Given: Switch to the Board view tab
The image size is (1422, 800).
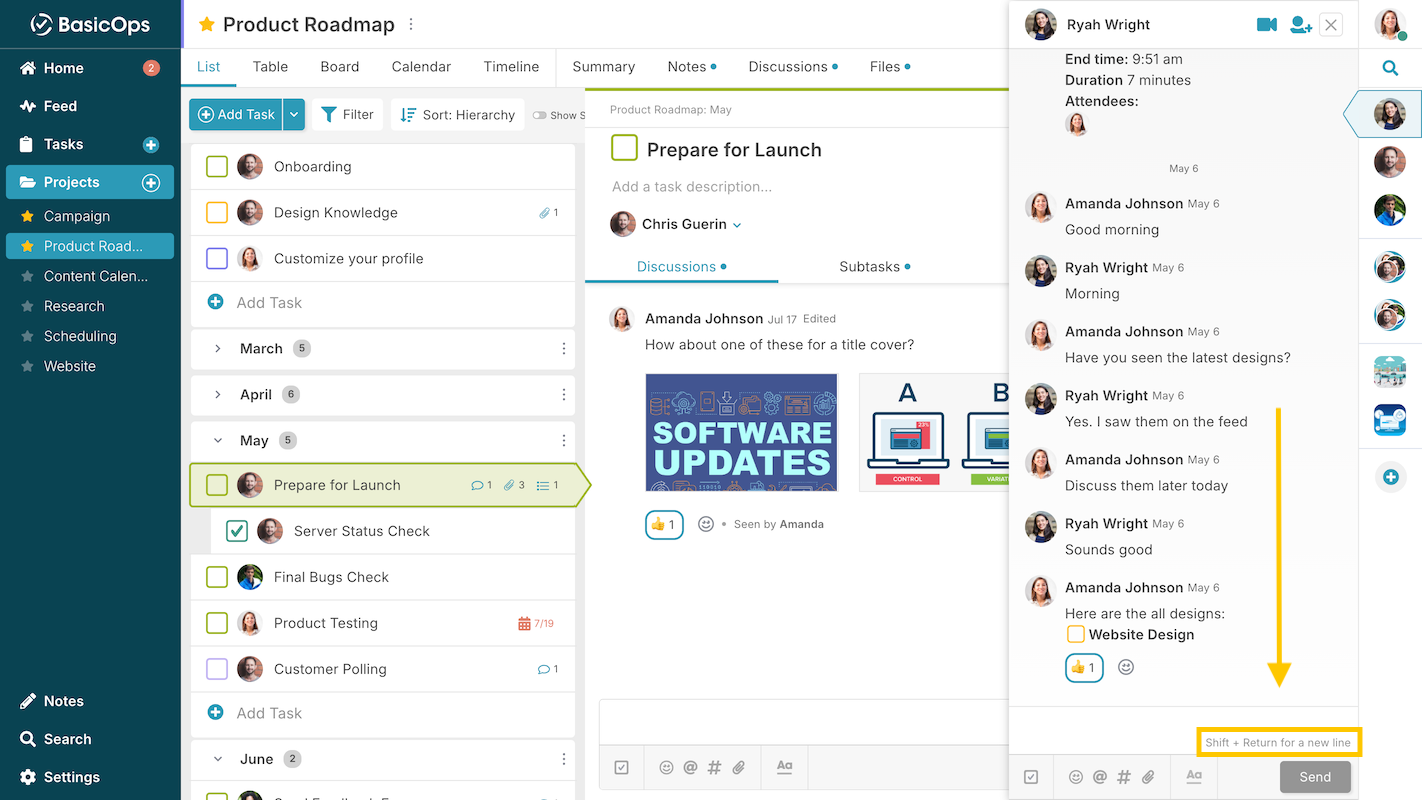Looking at the screenshot, I should pos(340,67).
